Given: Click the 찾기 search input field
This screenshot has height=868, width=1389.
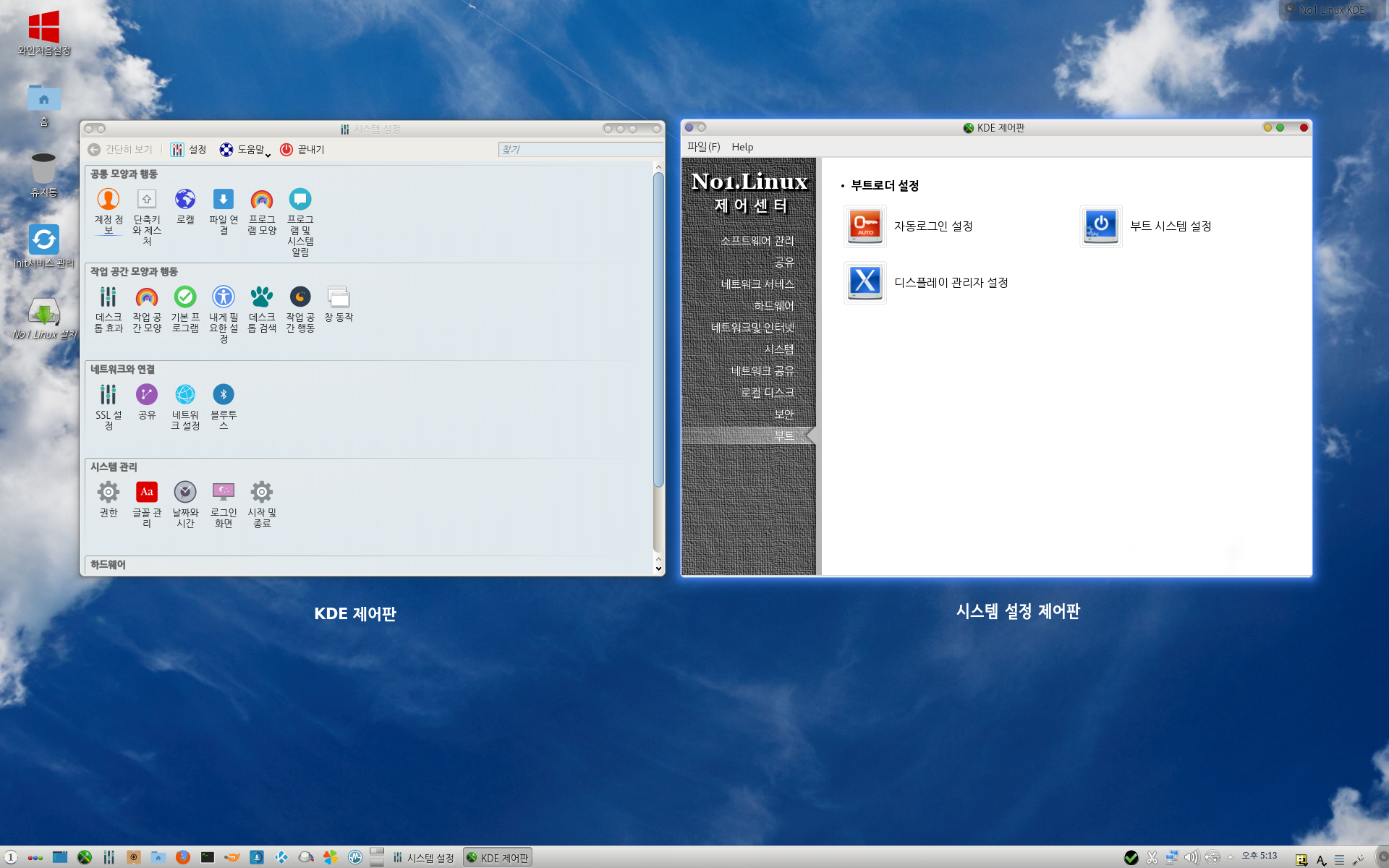Looking at the screenshot, I should pyautogui.click(x=580, y=150).
